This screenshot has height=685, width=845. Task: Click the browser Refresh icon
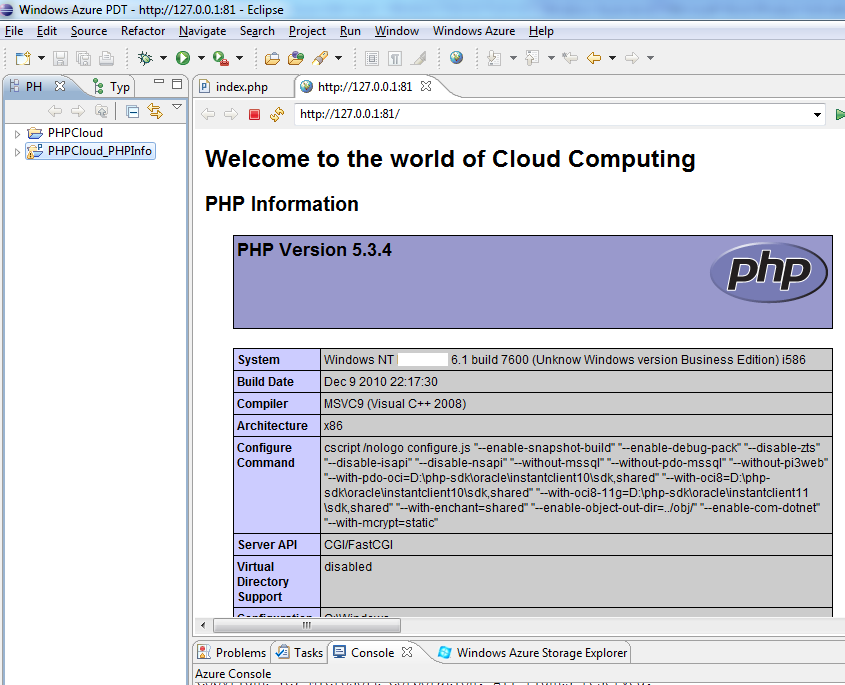coord(277,114)
